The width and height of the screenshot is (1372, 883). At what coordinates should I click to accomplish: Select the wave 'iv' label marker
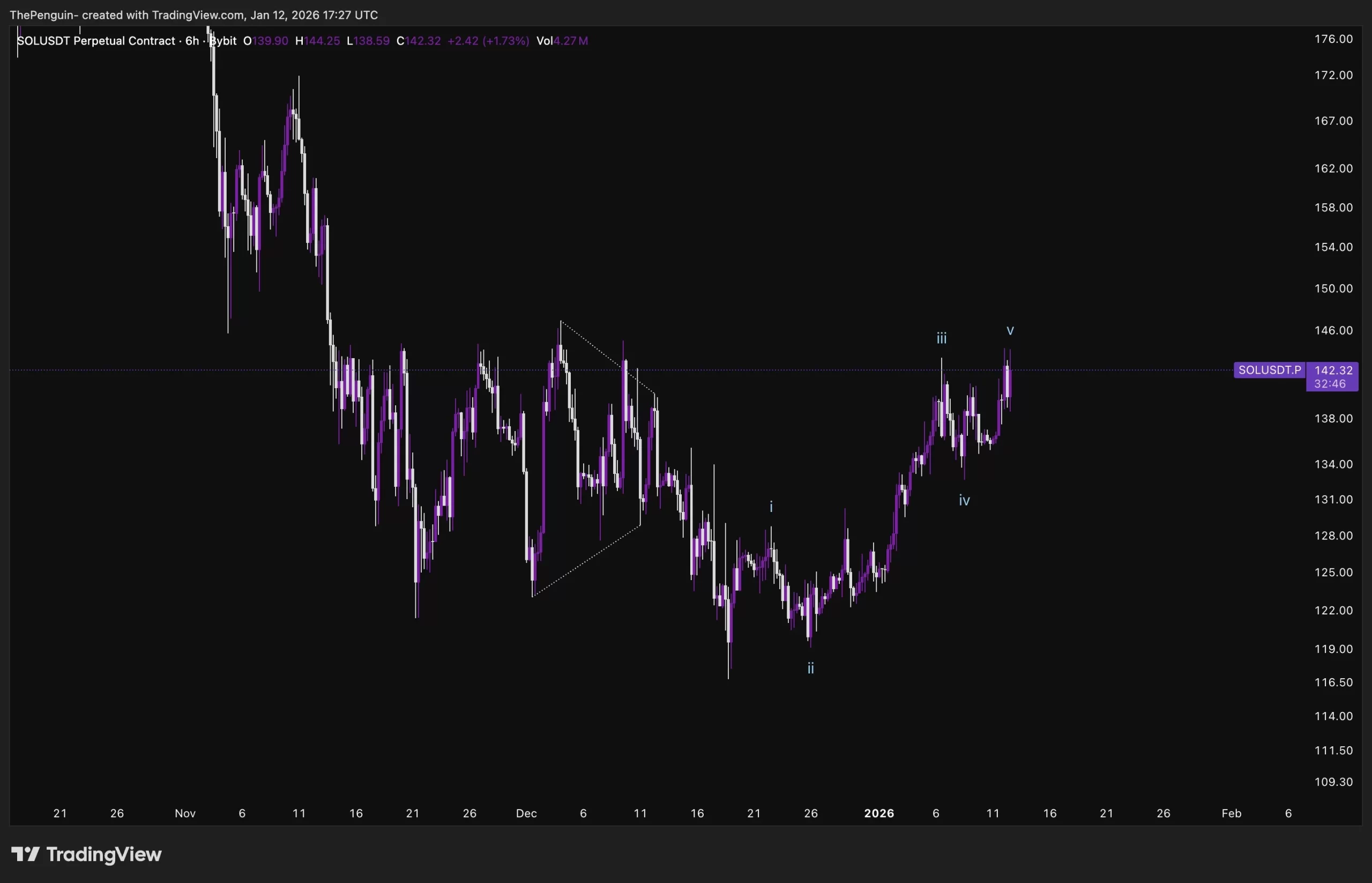click(x=964, y=501)
